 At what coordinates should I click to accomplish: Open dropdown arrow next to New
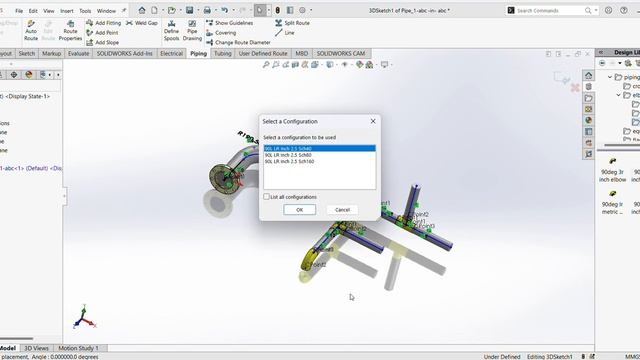coord(163,10)
